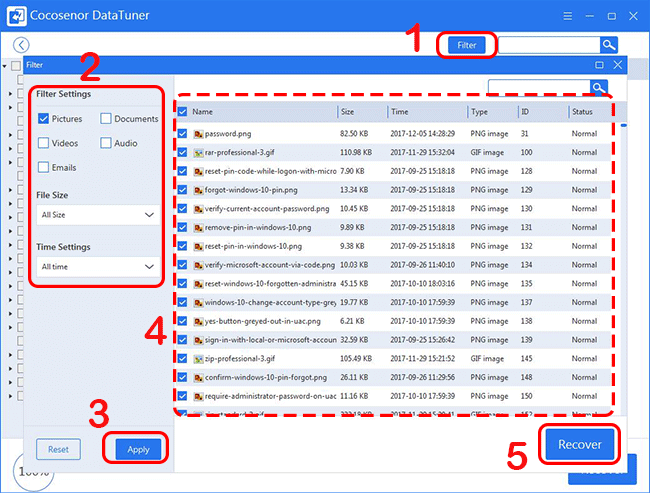Viewport: 650px width, 493px height.
Task: Click the Filter dialog search magnifier button
Action: [x=599, y=87]
